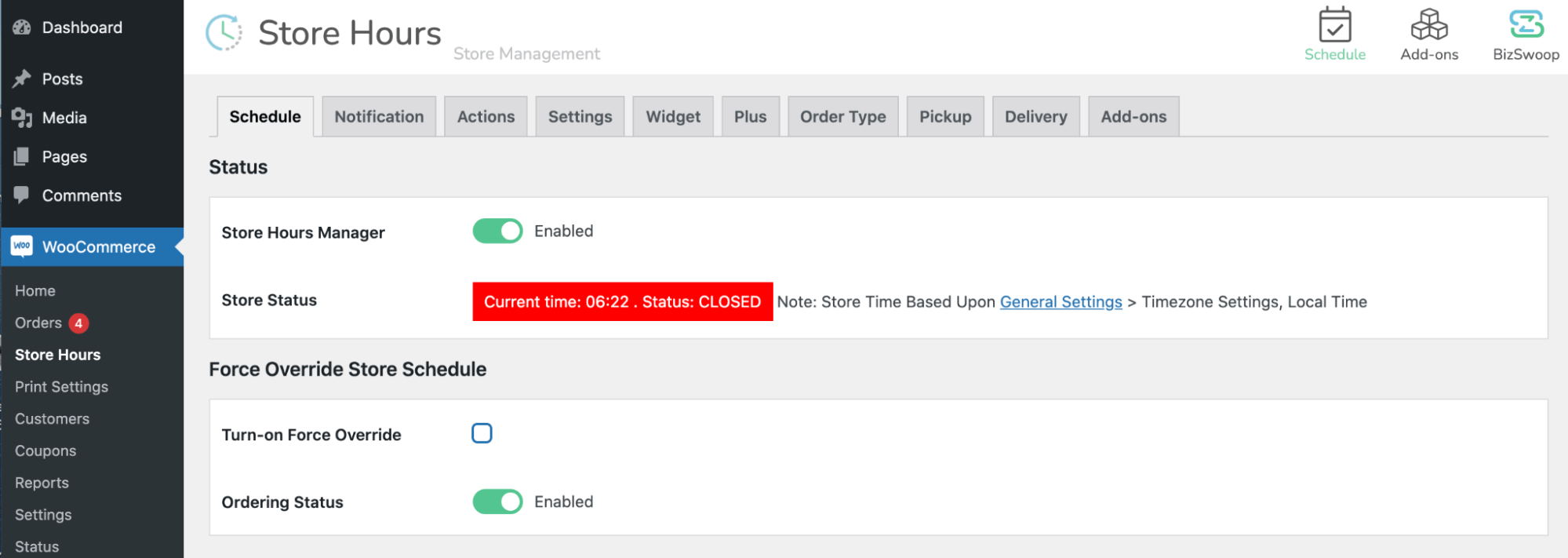Click the Dashboard gauge icon in sidebar
1568x558 pixels.
click(x=22, y=27)
